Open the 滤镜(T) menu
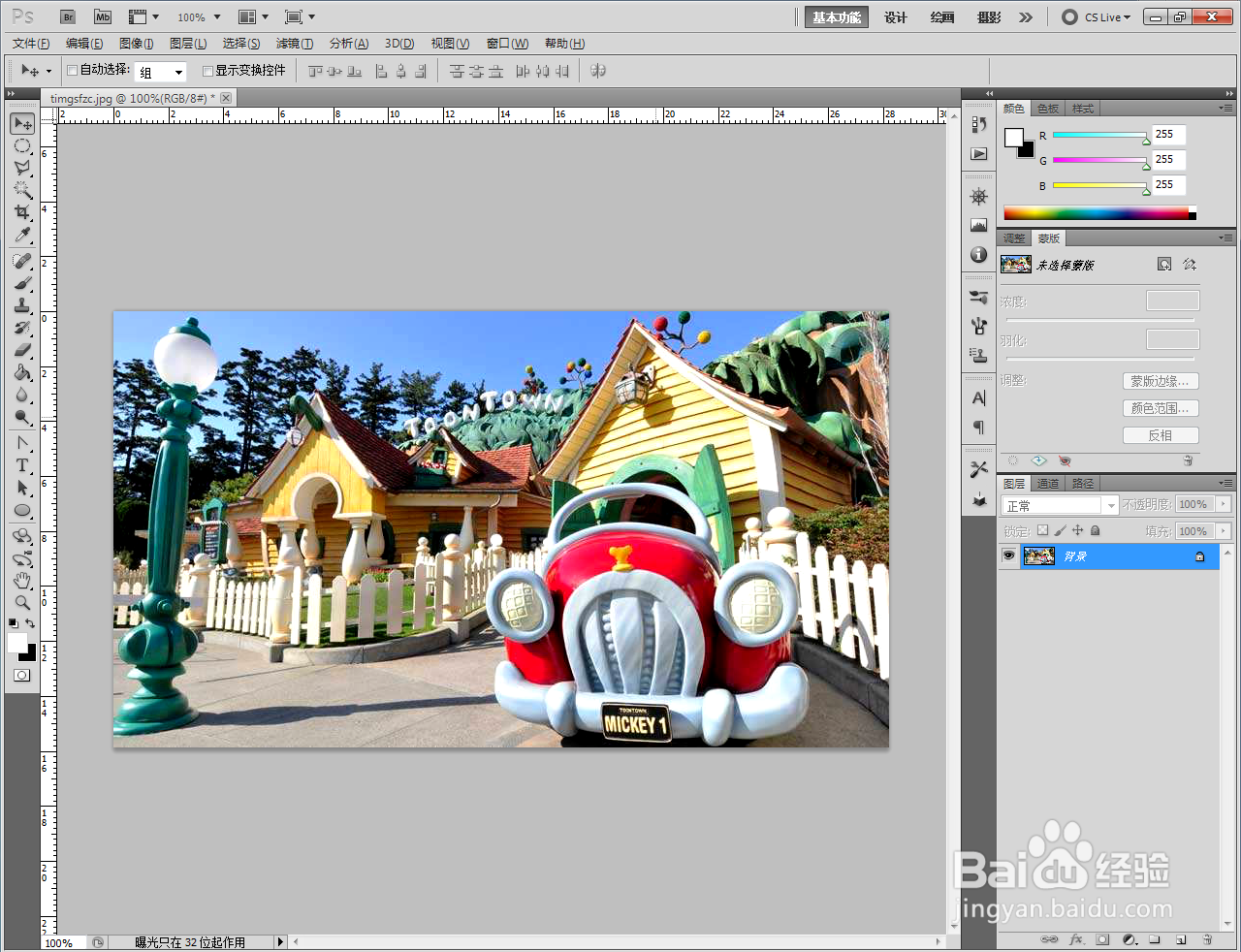This screenshot has height=952, width=1241. point(295,44)
